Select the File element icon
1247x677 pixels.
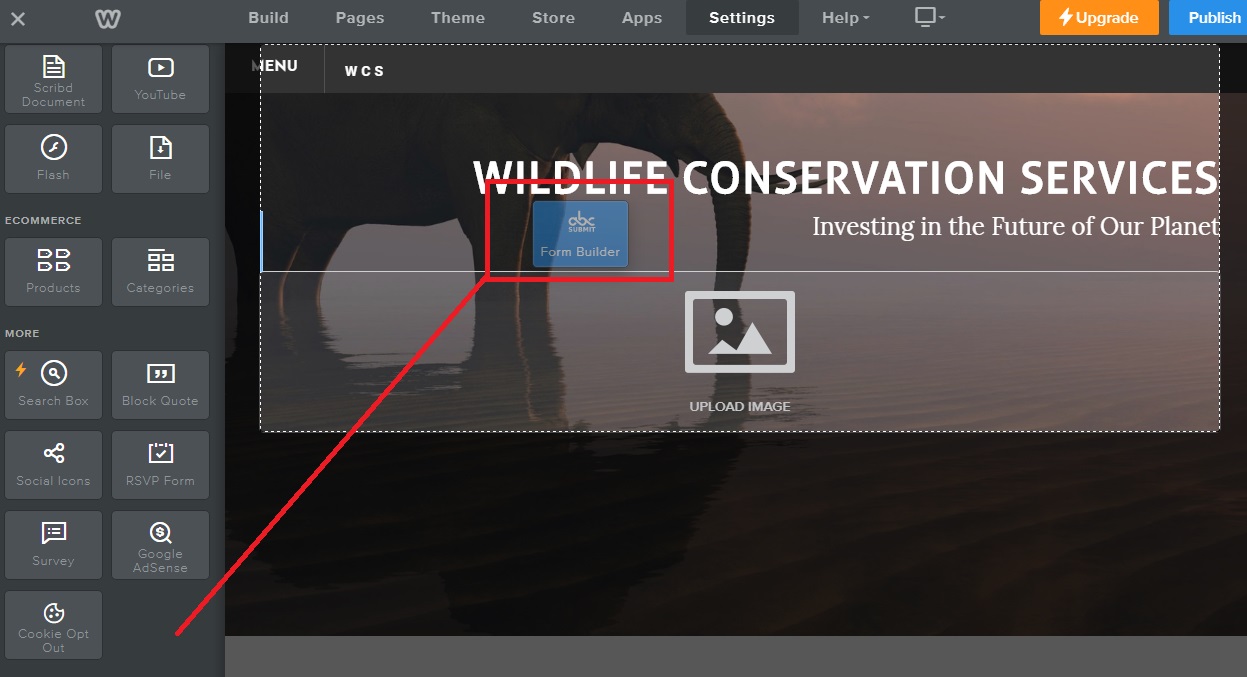[160, 149]
